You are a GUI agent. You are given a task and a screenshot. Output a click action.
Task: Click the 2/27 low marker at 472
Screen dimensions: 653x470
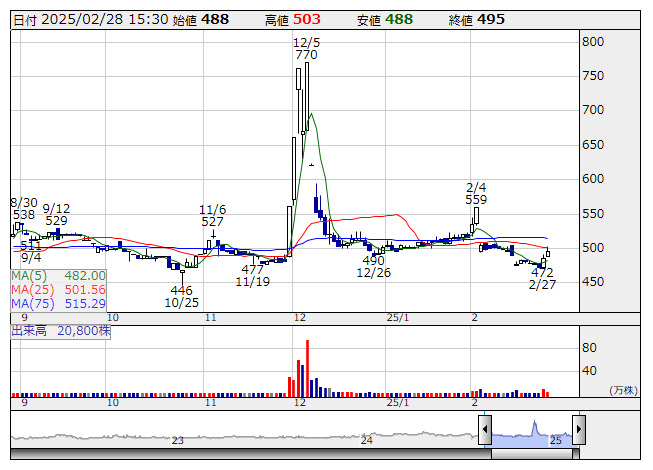point(542,278)
